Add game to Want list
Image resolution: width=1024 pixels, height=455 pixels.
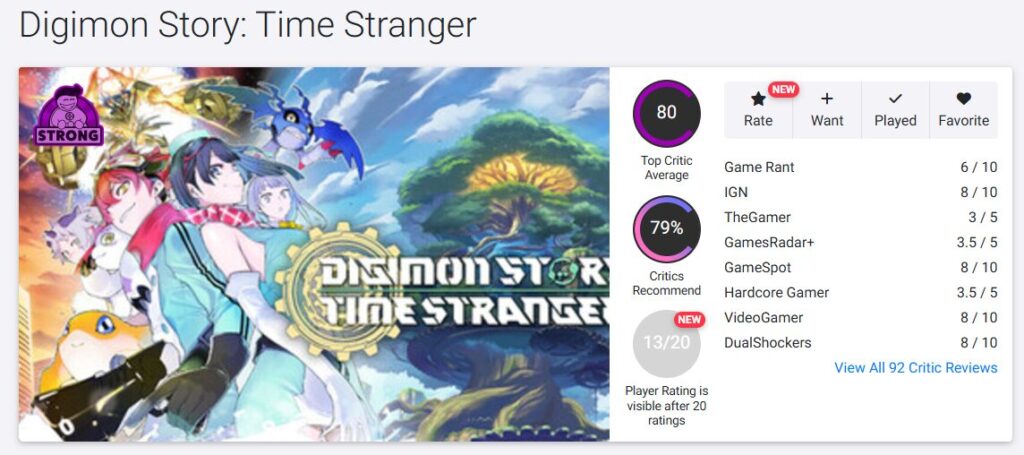coord(827,110)
